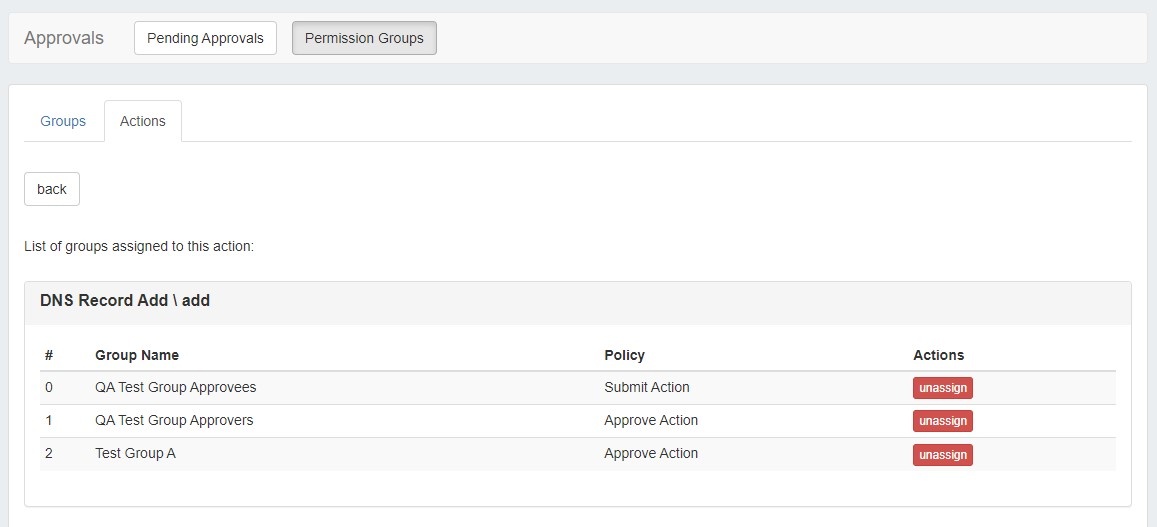Unassign Test Group A
Screen dimensions: 1157x527
942,454
